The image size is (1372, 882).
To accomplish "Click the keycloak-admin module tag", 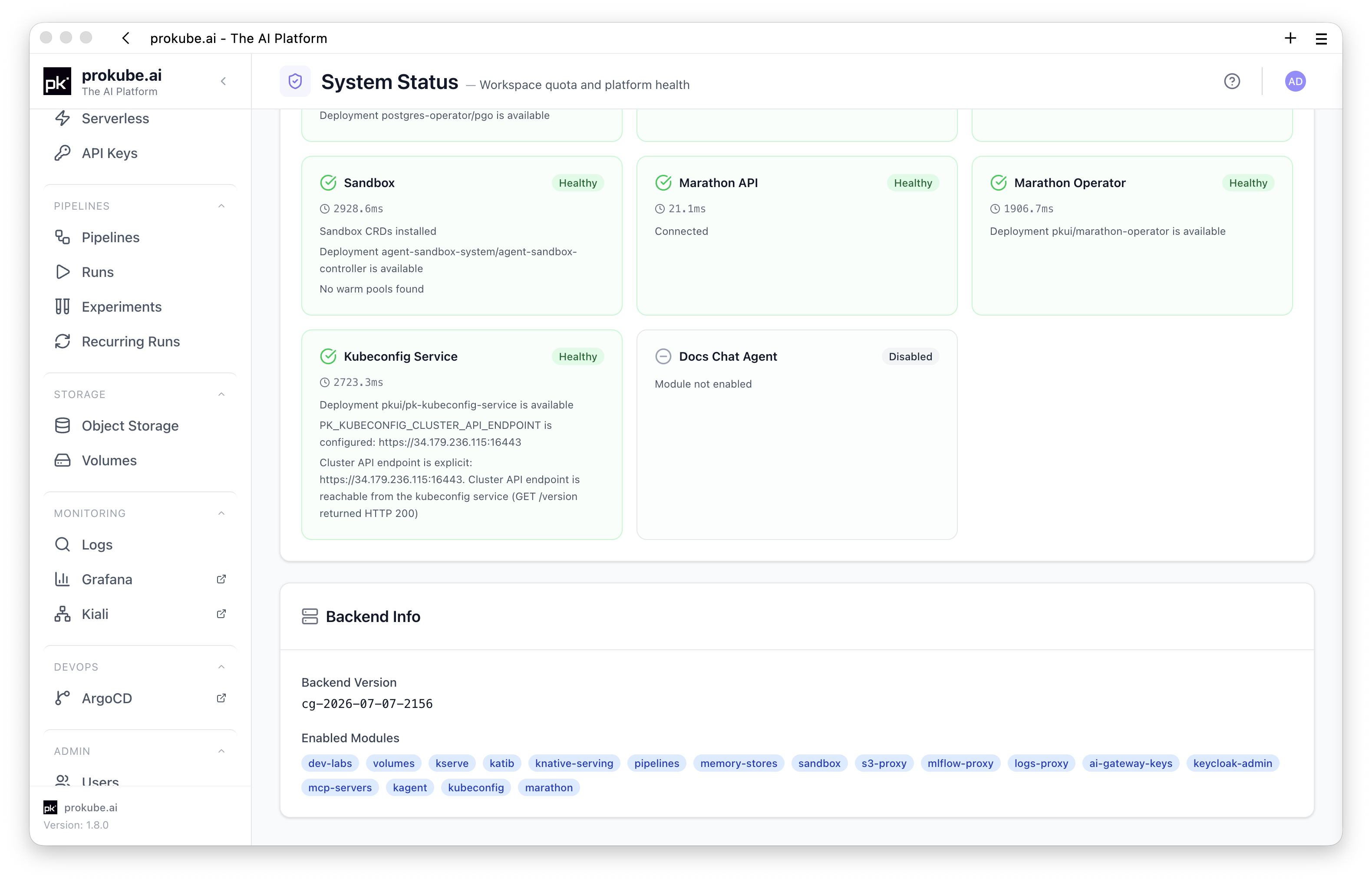I will tap(1232, 764).
